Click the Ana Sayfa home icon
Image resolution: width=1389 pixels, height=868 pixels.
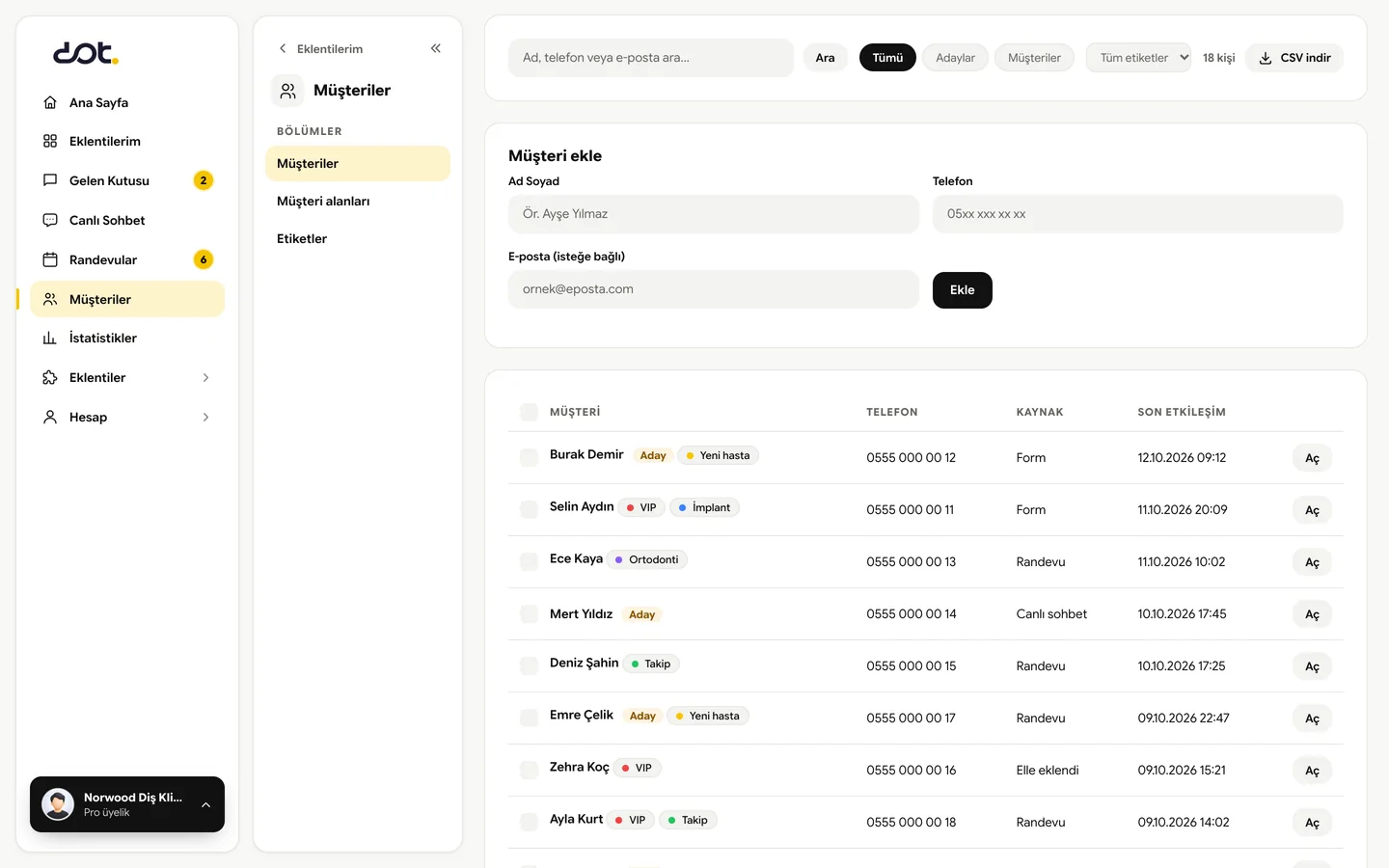(50, 102)
